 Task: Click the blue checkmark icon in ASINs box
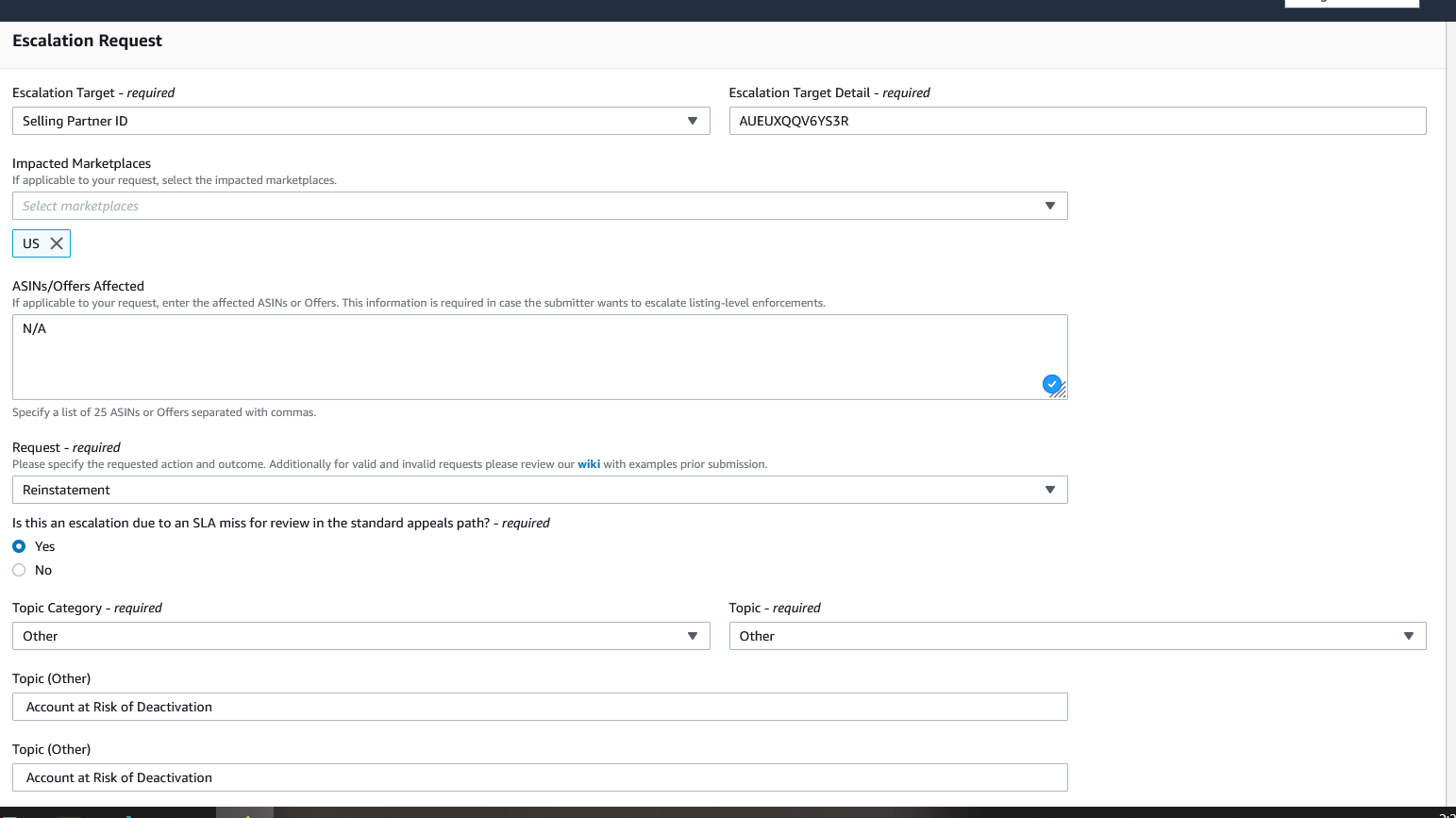[1051, 384]
